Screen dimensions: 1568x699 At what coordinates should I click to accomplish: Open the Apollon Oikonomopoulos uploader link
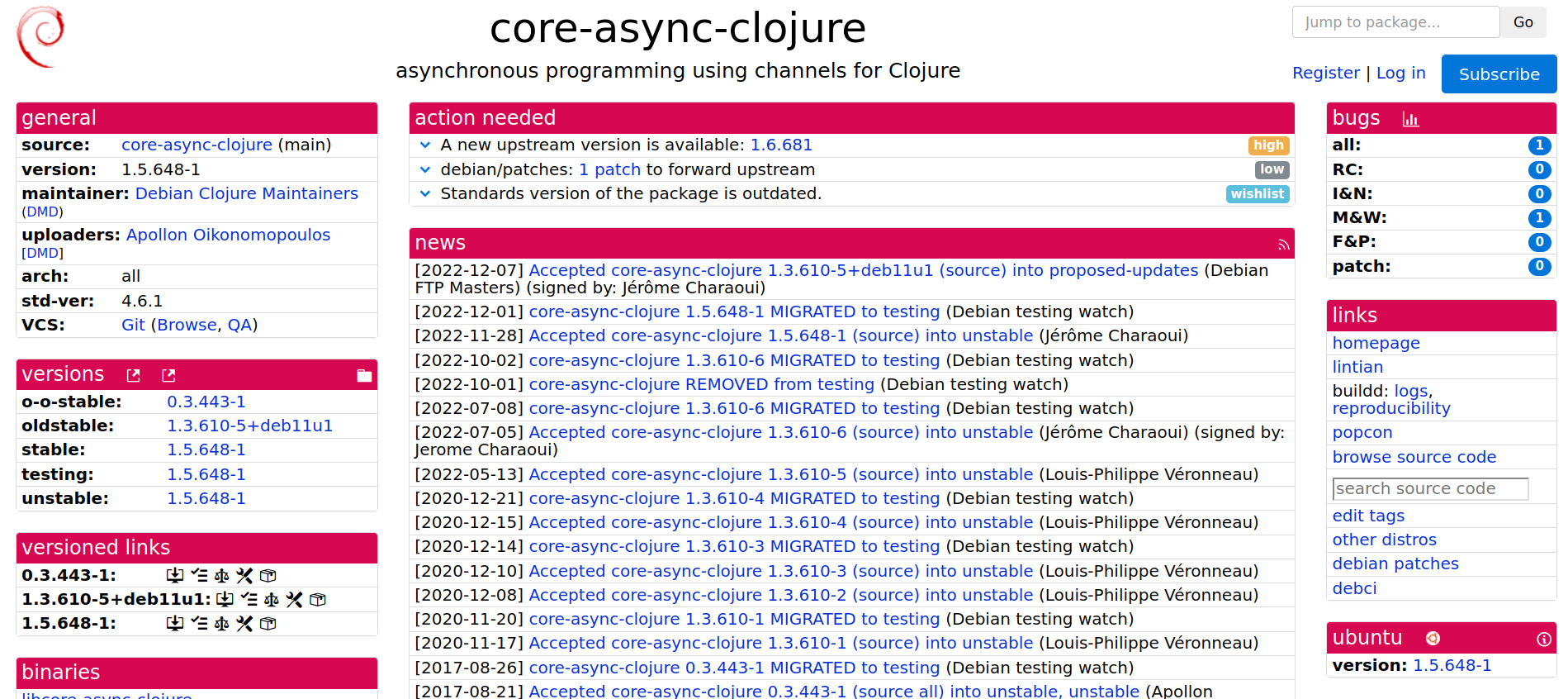point(228,235)
